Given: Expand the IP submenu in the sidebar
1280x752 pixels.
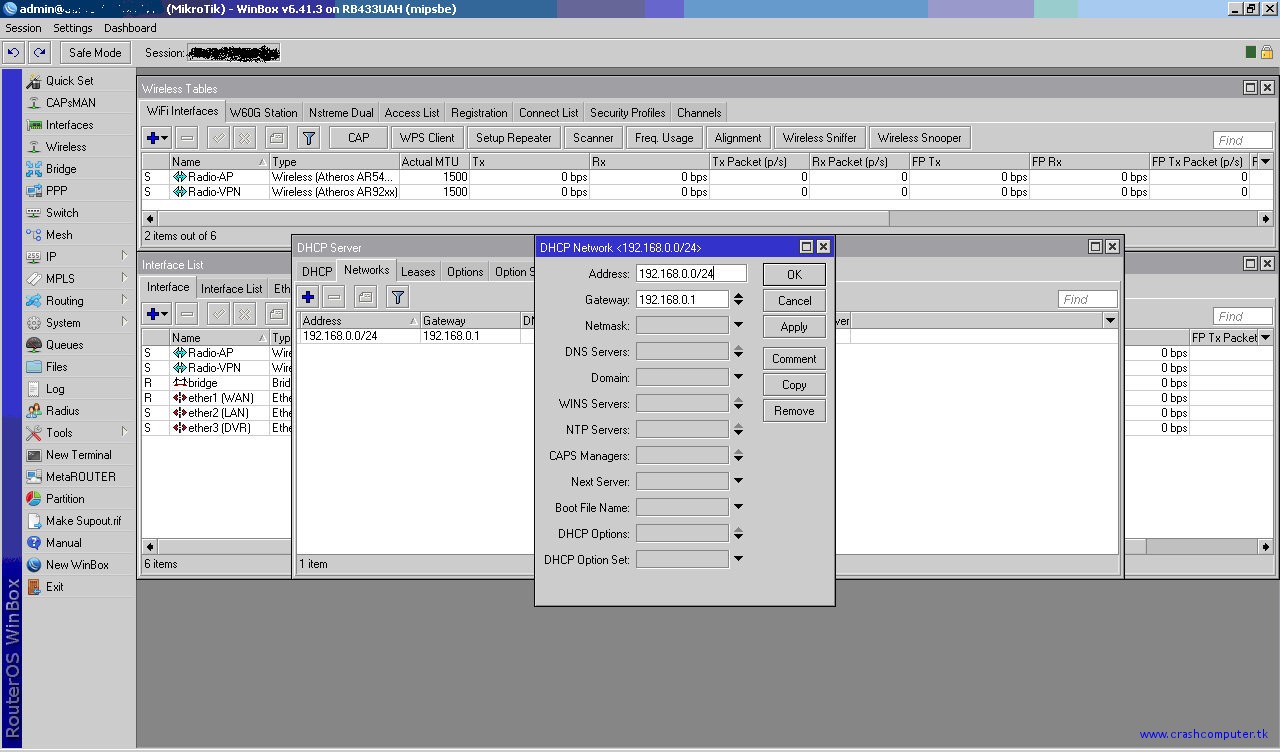Looking at the screenshot, I should click(x=124, y=256).
